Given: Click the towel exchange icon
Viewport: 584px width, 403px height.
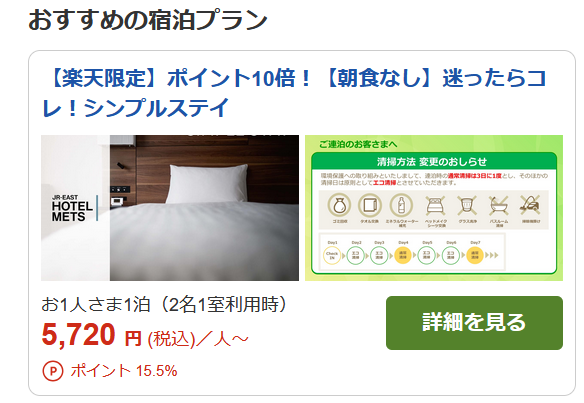Looking at the screenshot, I should coord(370,205).
